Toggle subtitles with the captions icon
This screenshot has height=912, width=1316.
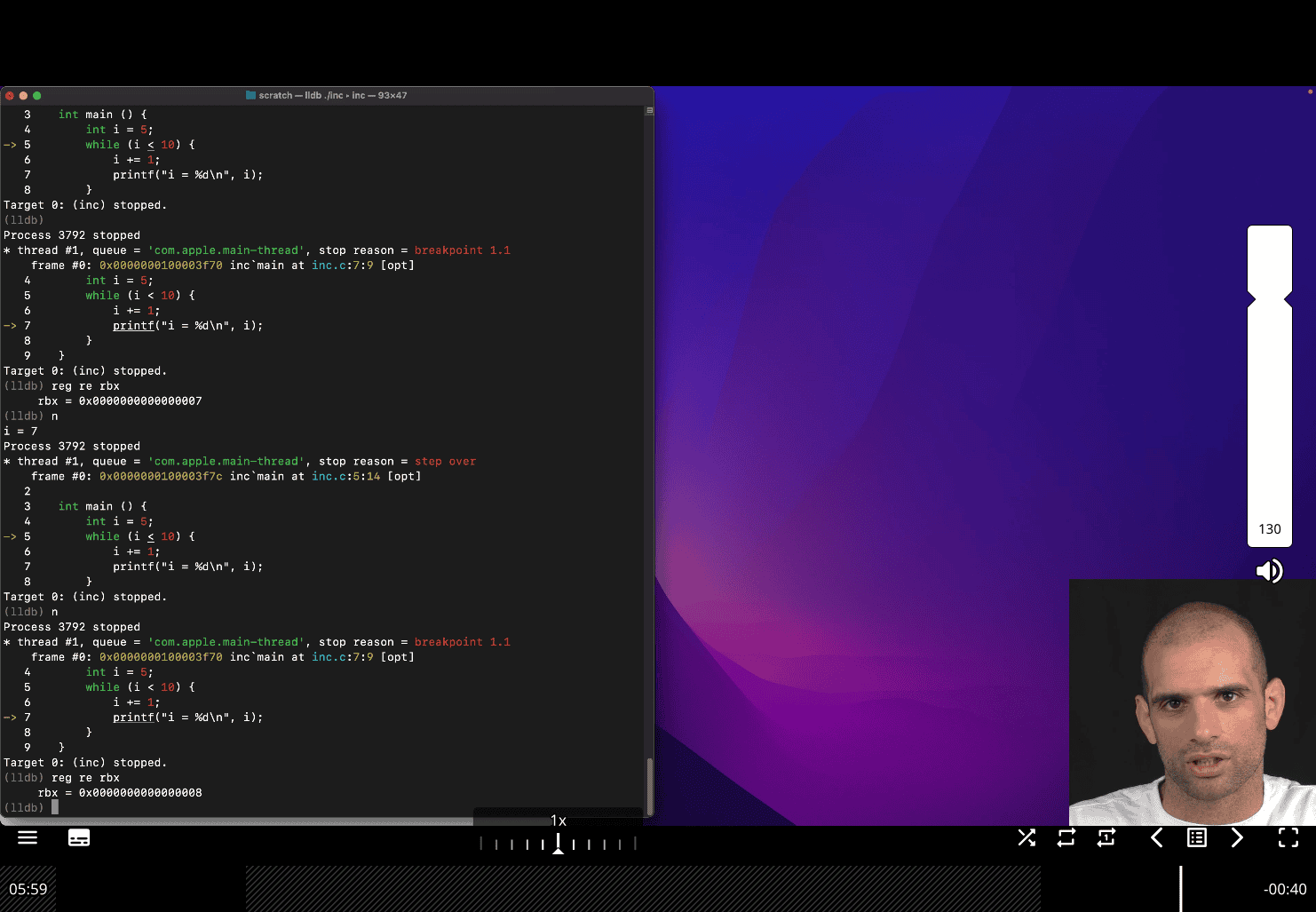pyautogui.click(x=79, y=837)
